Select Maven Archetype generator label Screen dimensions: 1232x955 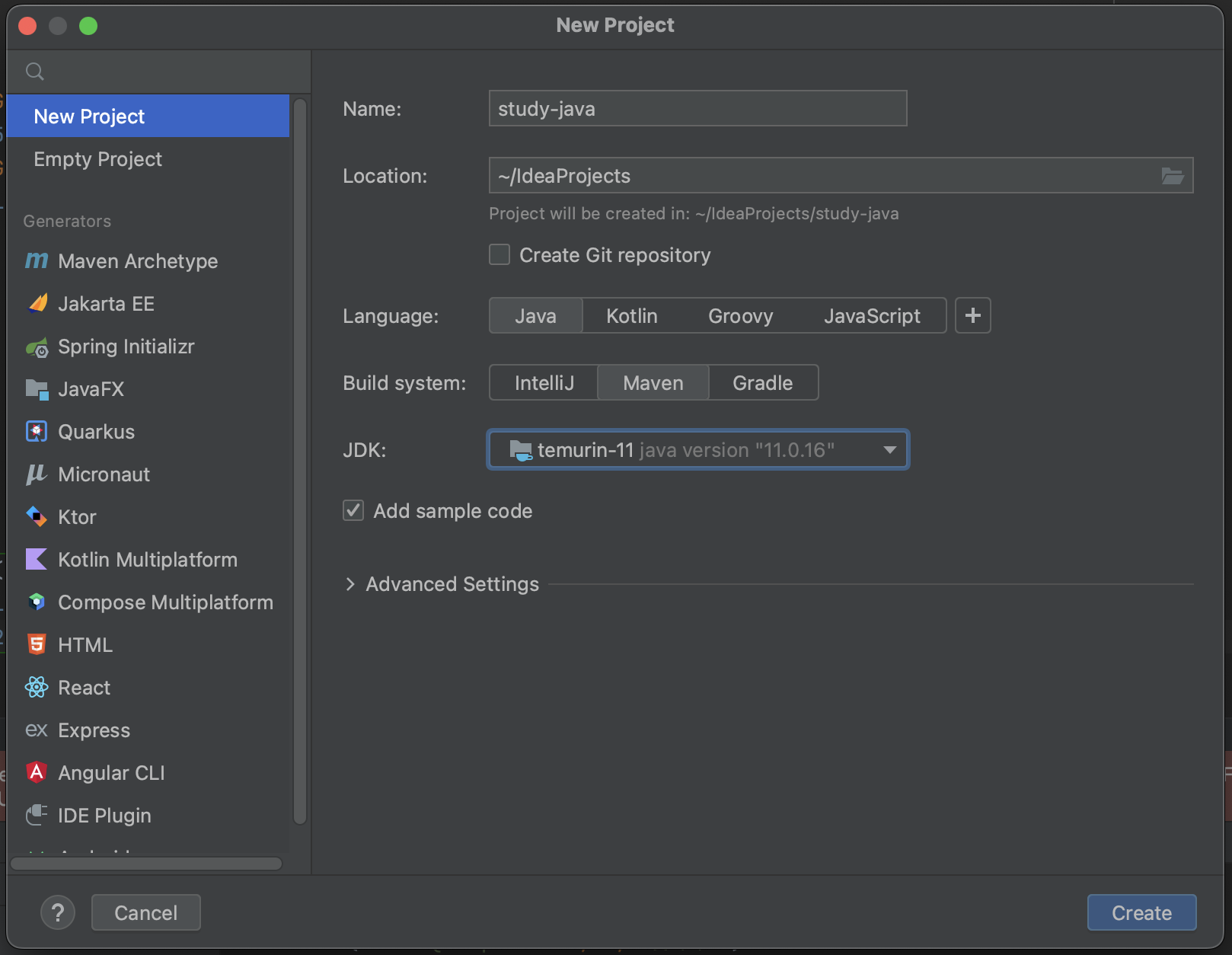tap(138, 261)
